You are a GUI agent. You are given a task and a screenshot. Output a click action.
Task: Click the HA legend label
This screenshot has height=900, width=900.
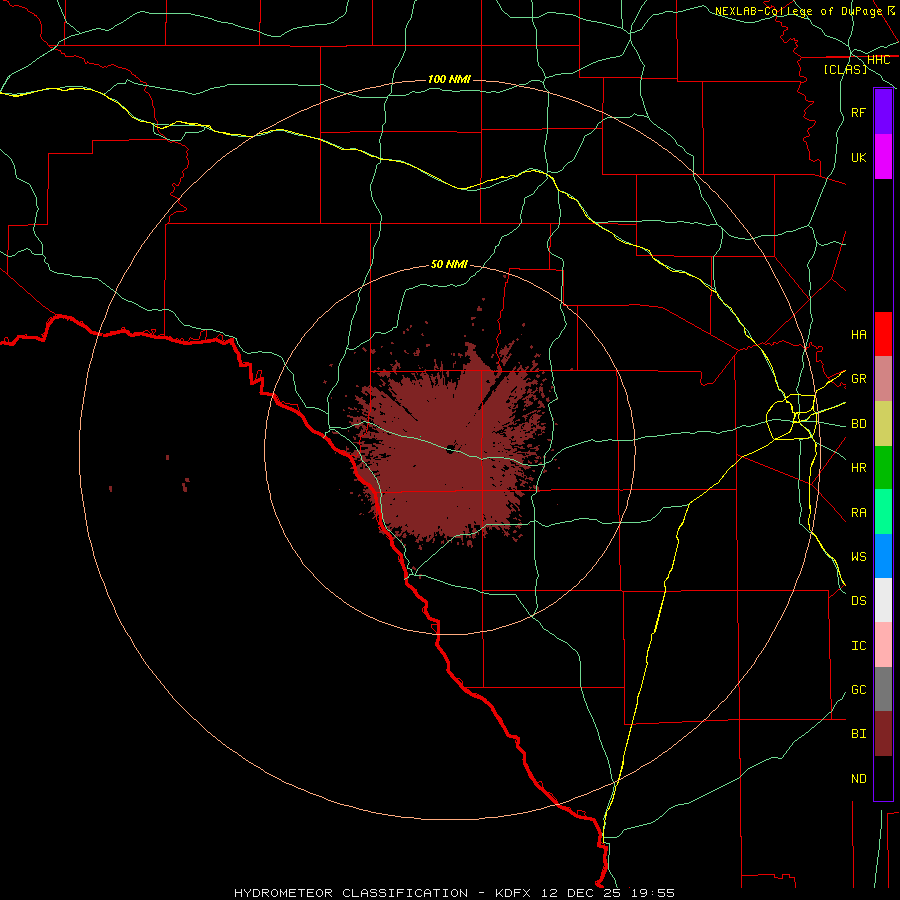859,334
